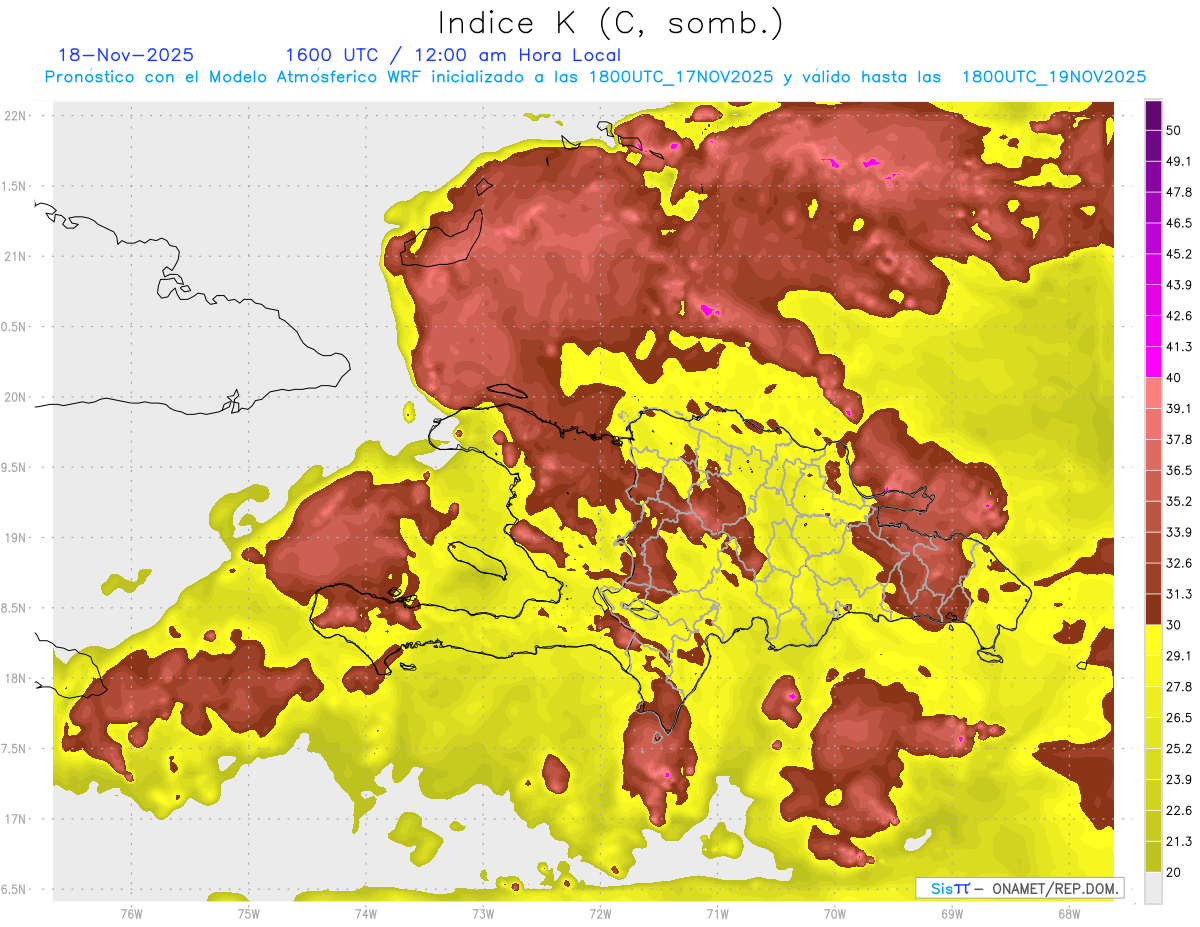
Task: Click the colorbar value "35.2"
Action: 1179,501
